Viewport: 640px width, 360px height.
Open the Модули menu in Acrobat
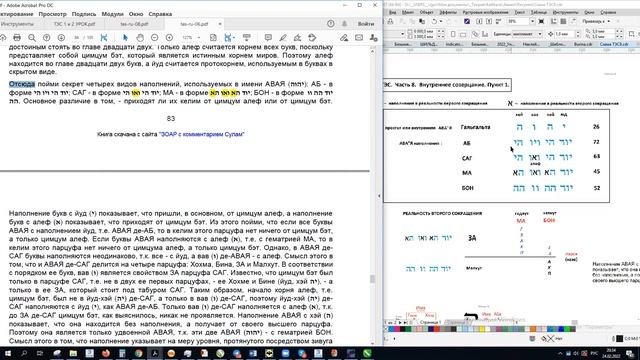pos(112,14)
